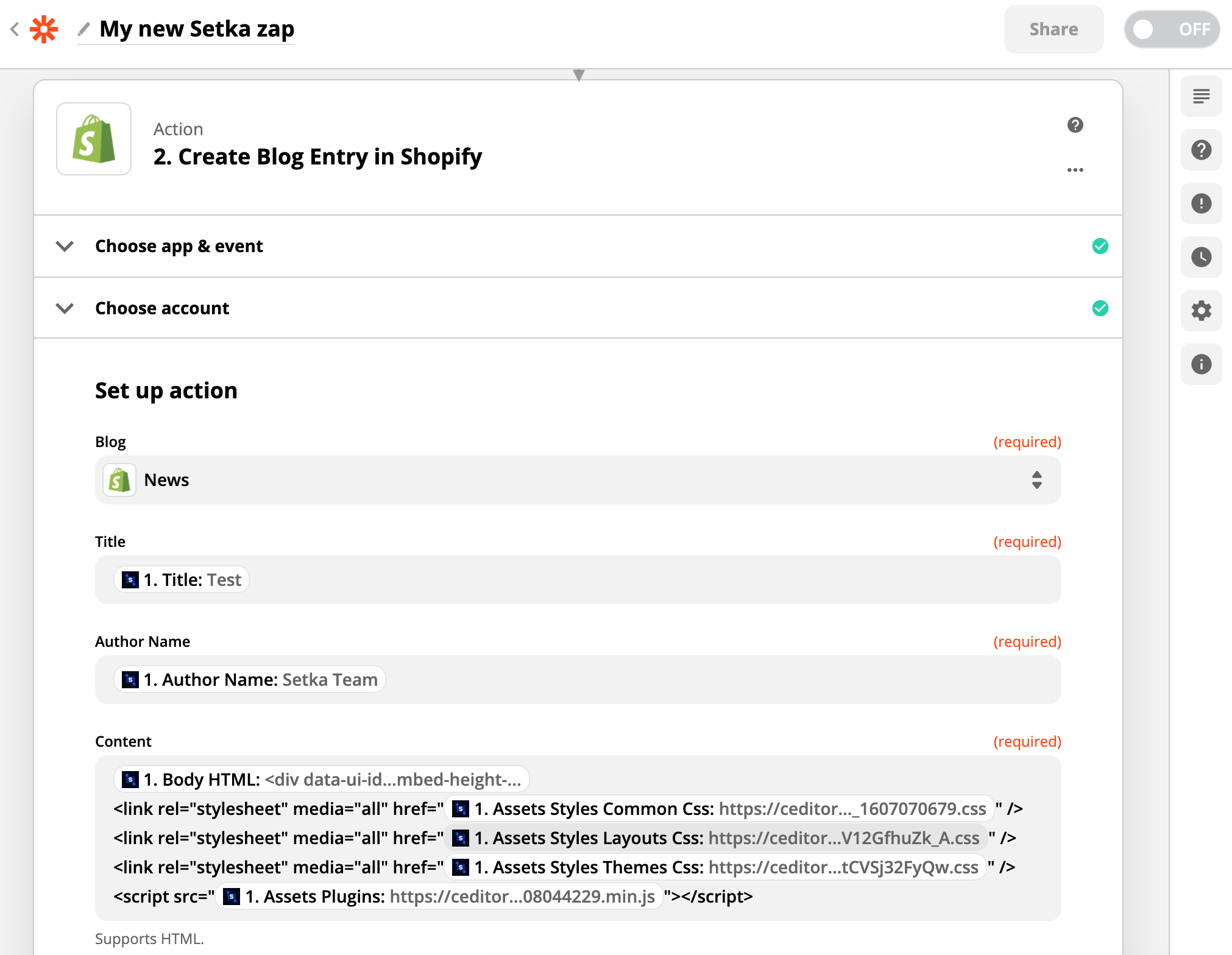Screen dimensions: 1232x955
Task: Select the Body HTML pill in Content
Action: (x=321, y=780)
